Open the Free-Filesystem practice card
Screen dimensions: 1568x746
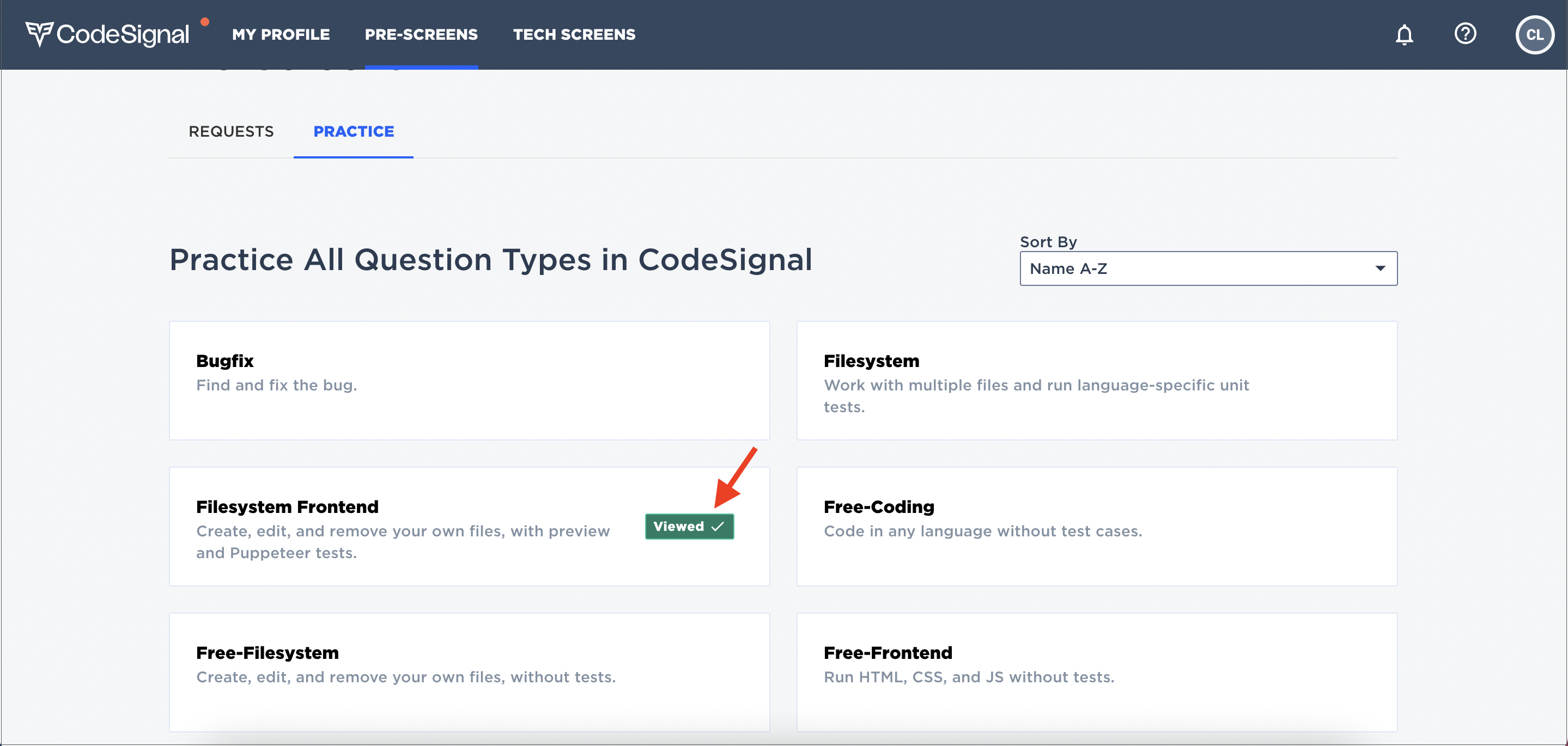(469, 672)
